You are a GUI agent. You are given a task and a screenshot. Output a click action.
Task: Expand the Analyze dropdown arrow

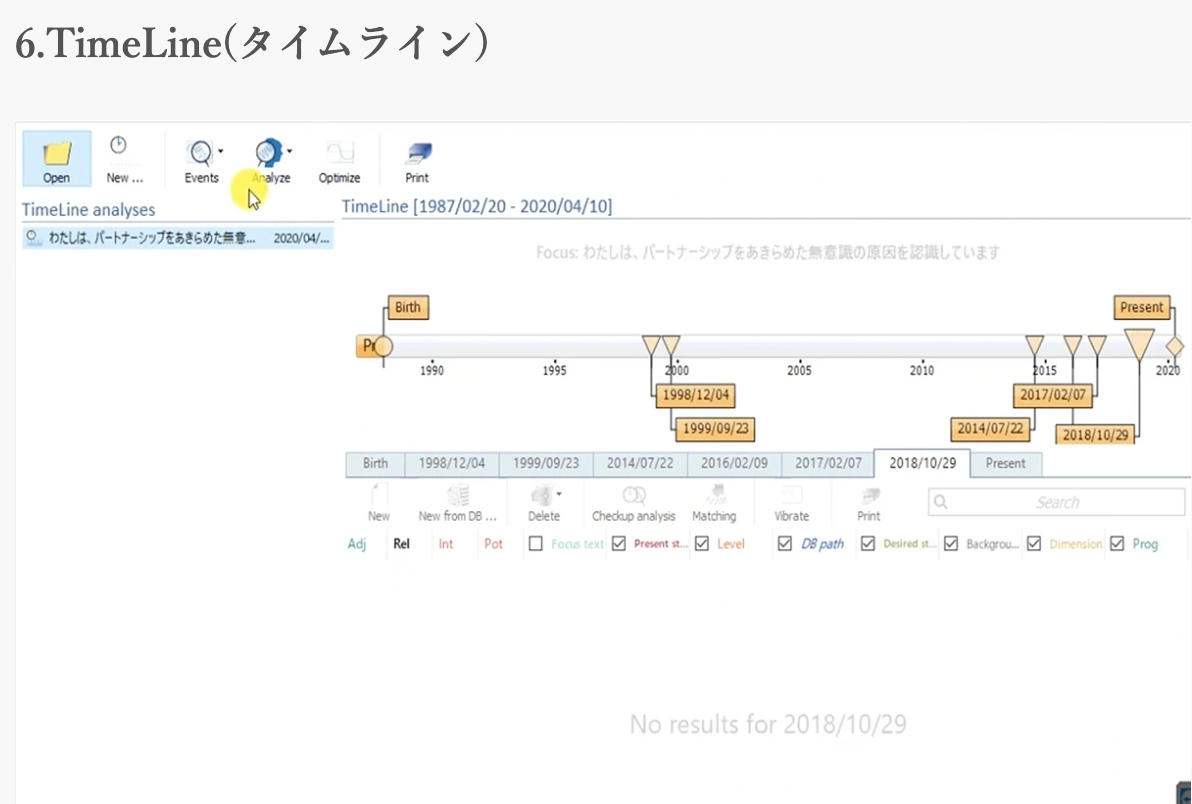click(x=290, y=152)
